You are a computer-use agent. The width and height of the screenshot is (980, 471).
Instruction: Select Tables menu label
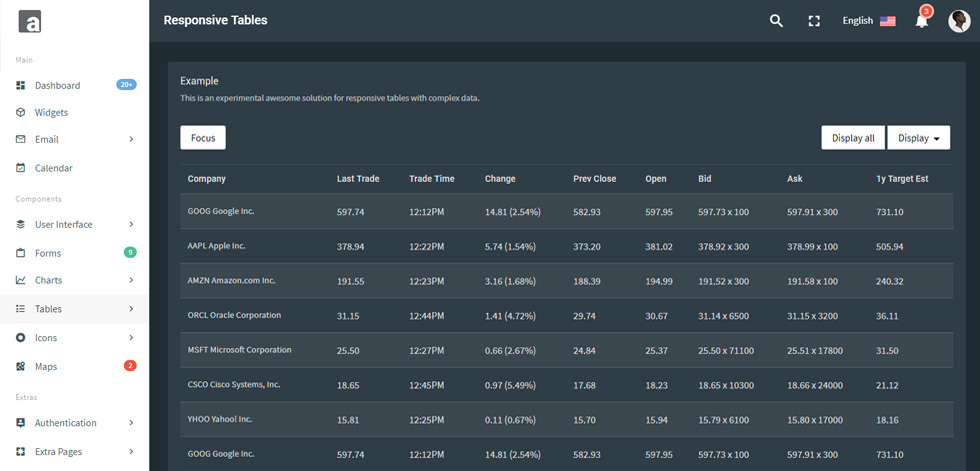[x=48, y=309]
